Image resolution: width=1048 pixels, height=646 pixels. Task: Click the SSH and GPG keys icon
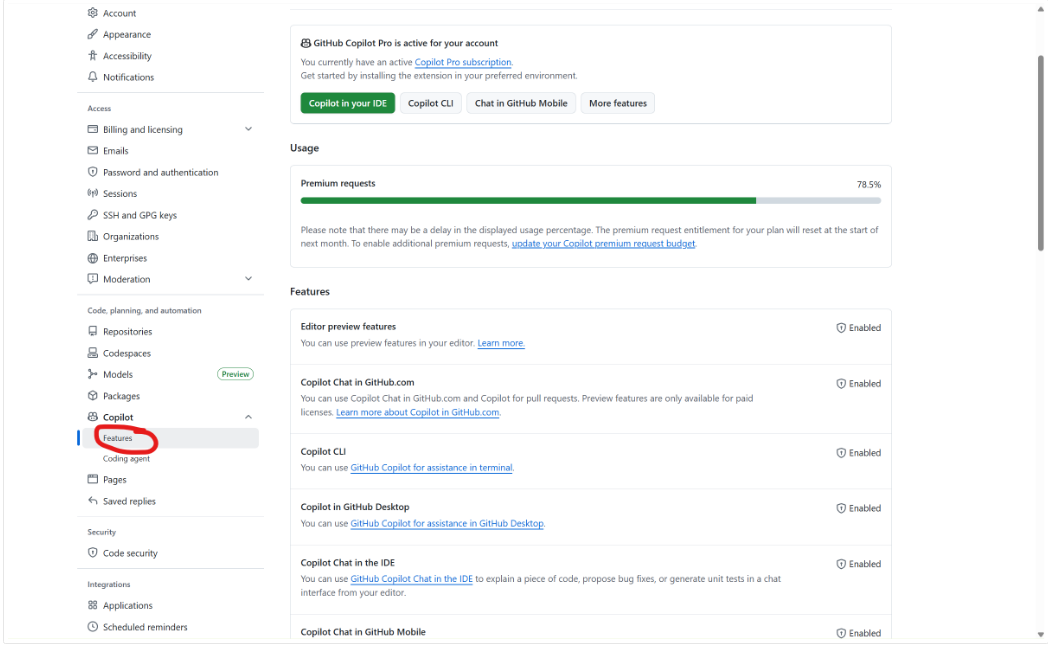[x=93, y=214]
